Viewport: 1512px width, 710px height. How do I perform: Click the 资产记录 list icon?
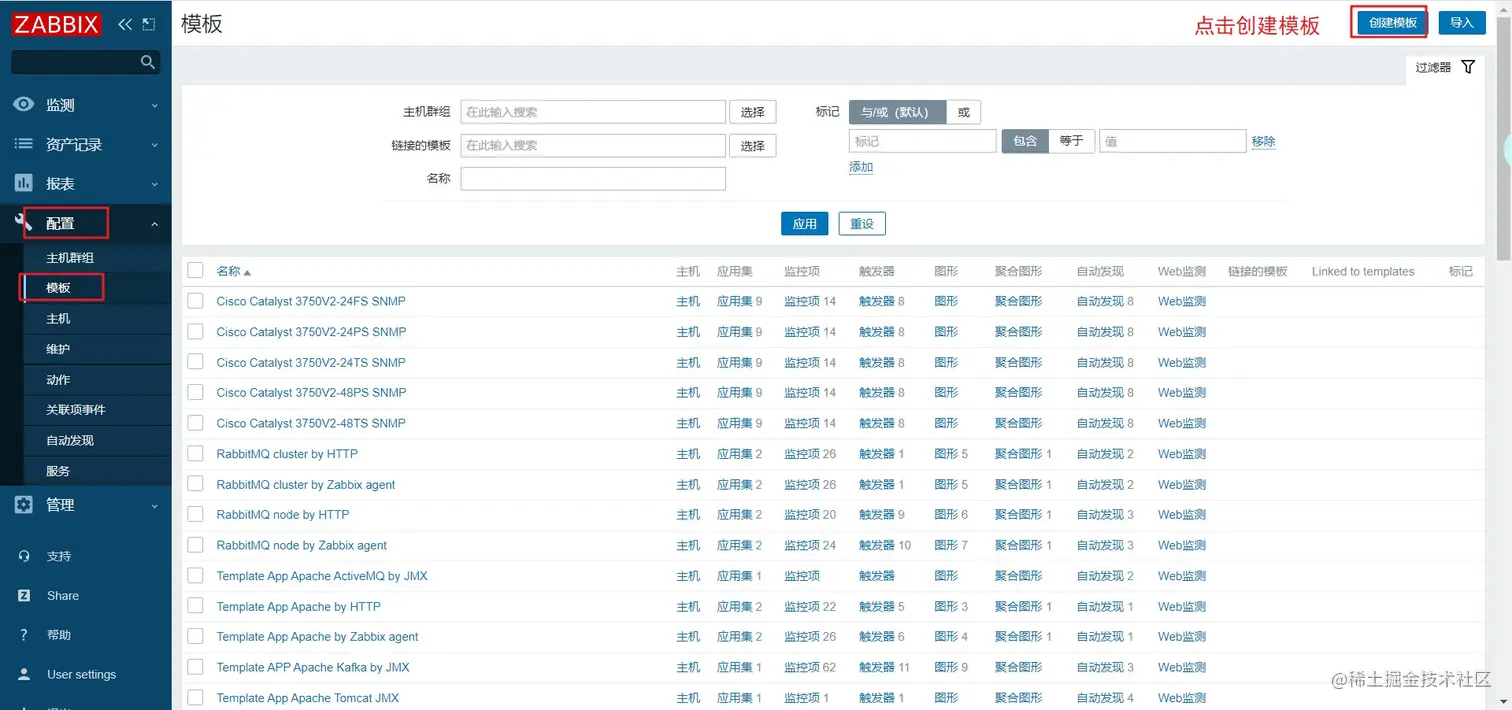pos(24,144)
